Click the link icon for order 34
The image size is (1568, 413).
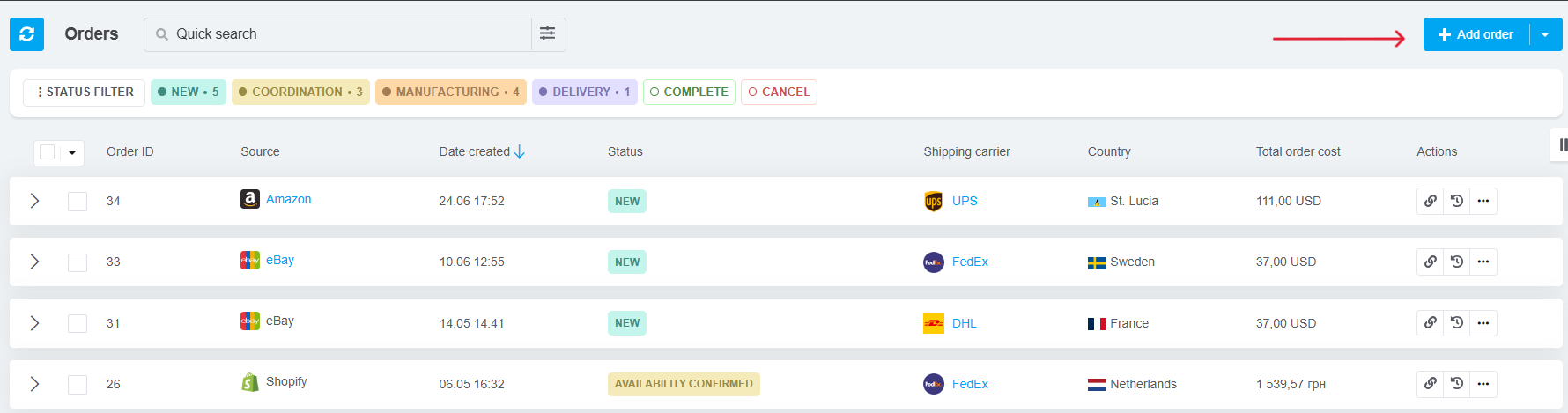click(x=1431, y=201)
